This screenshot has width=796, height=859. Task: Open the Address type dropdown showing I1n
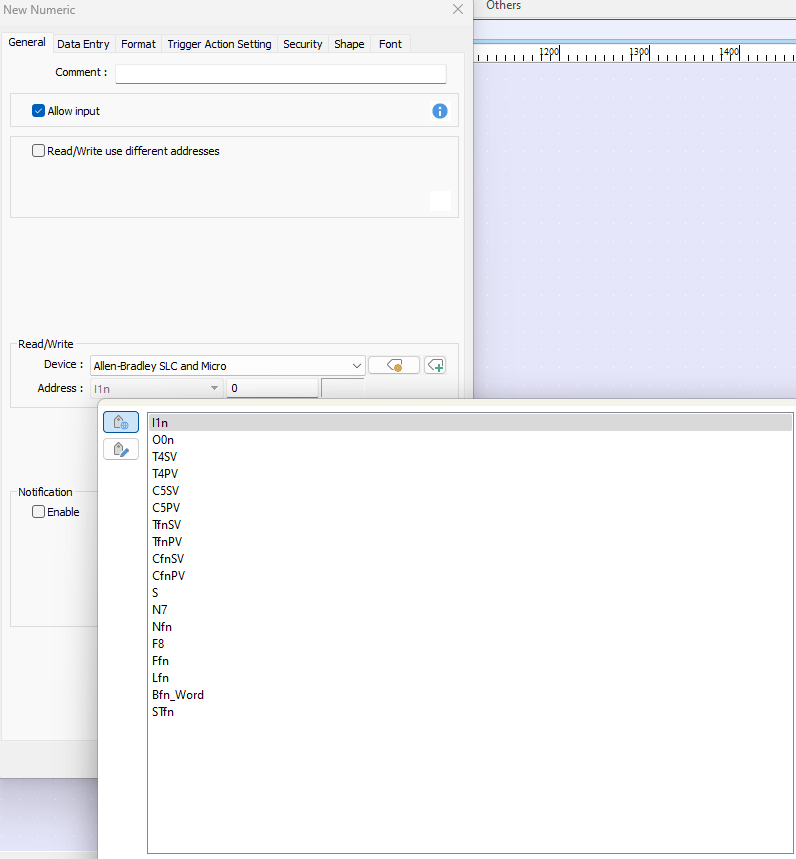[x=157, y=388]
